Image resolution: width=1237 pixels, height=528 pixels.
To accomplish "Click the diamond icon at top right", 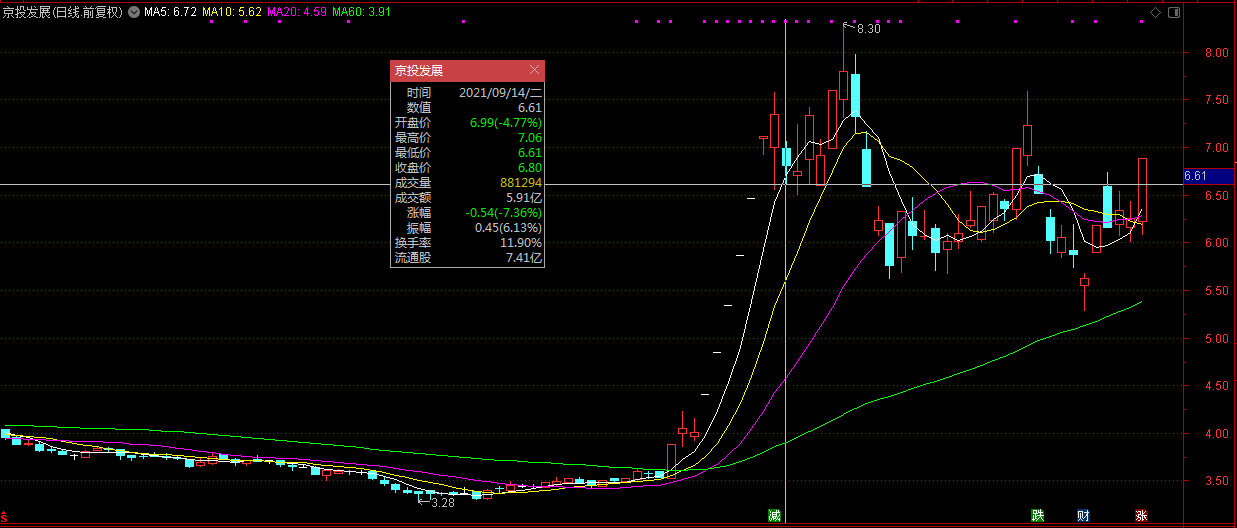I will 1156,12.
